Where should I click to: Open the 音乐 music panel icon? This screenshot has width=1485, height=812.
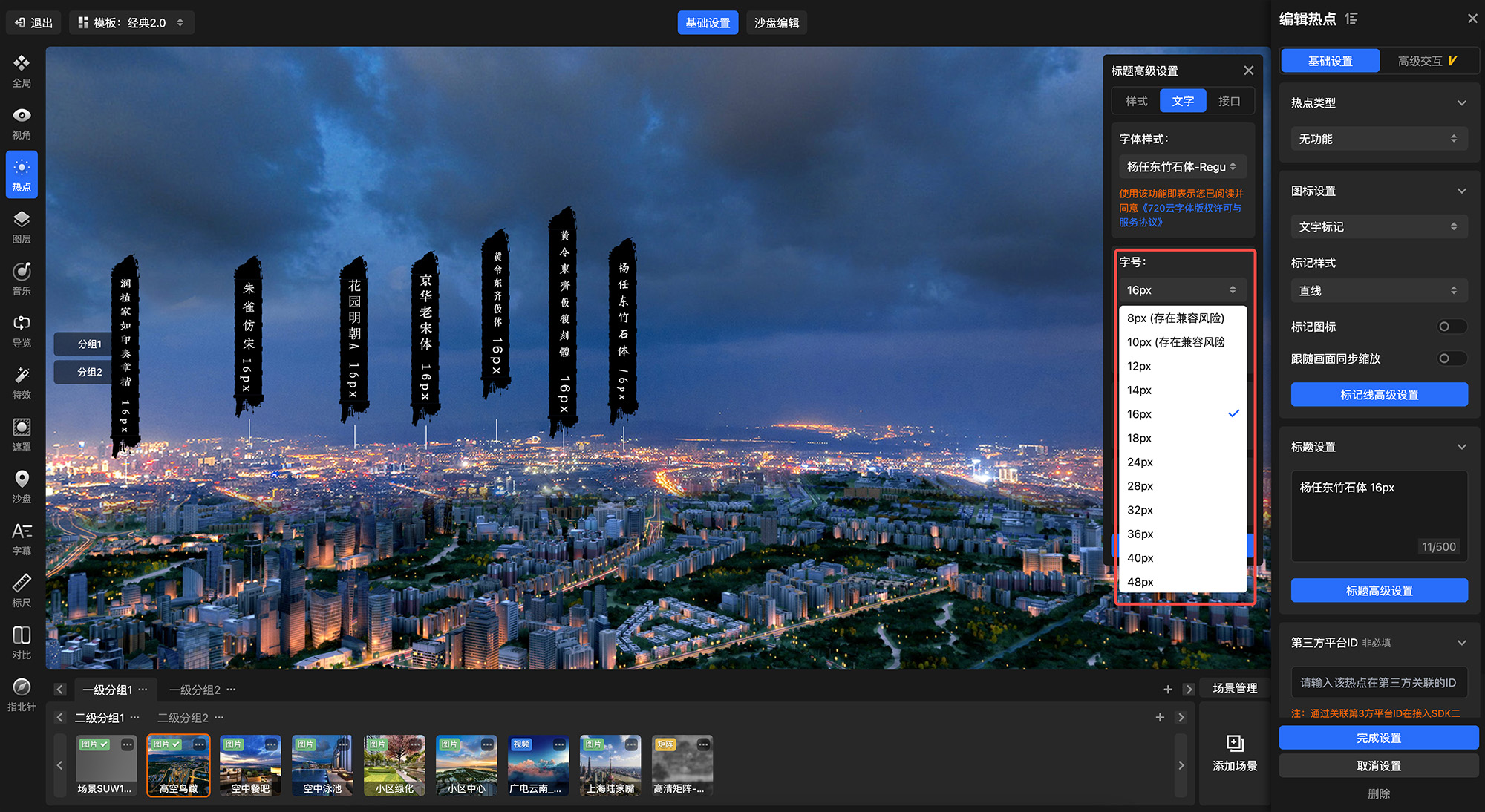coord(22,272)
